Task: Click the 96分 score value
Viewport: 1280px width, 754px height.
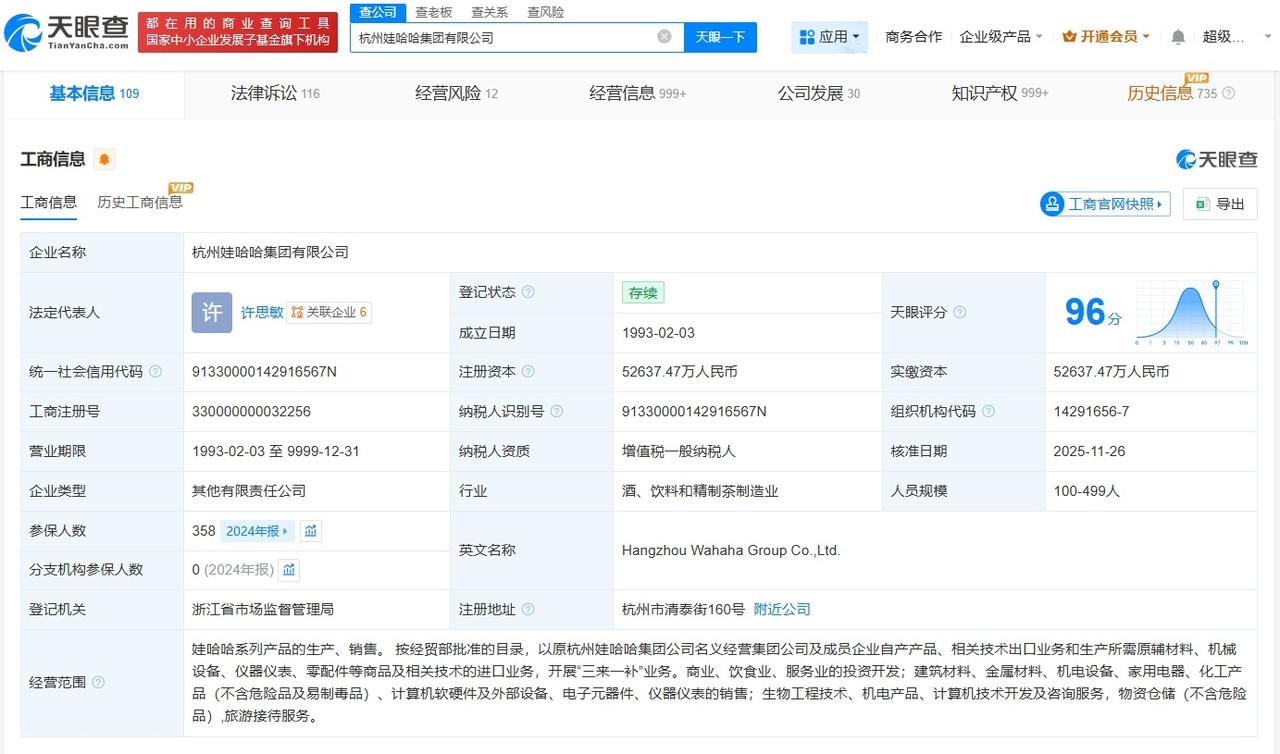Action: tap(1093, 313)
